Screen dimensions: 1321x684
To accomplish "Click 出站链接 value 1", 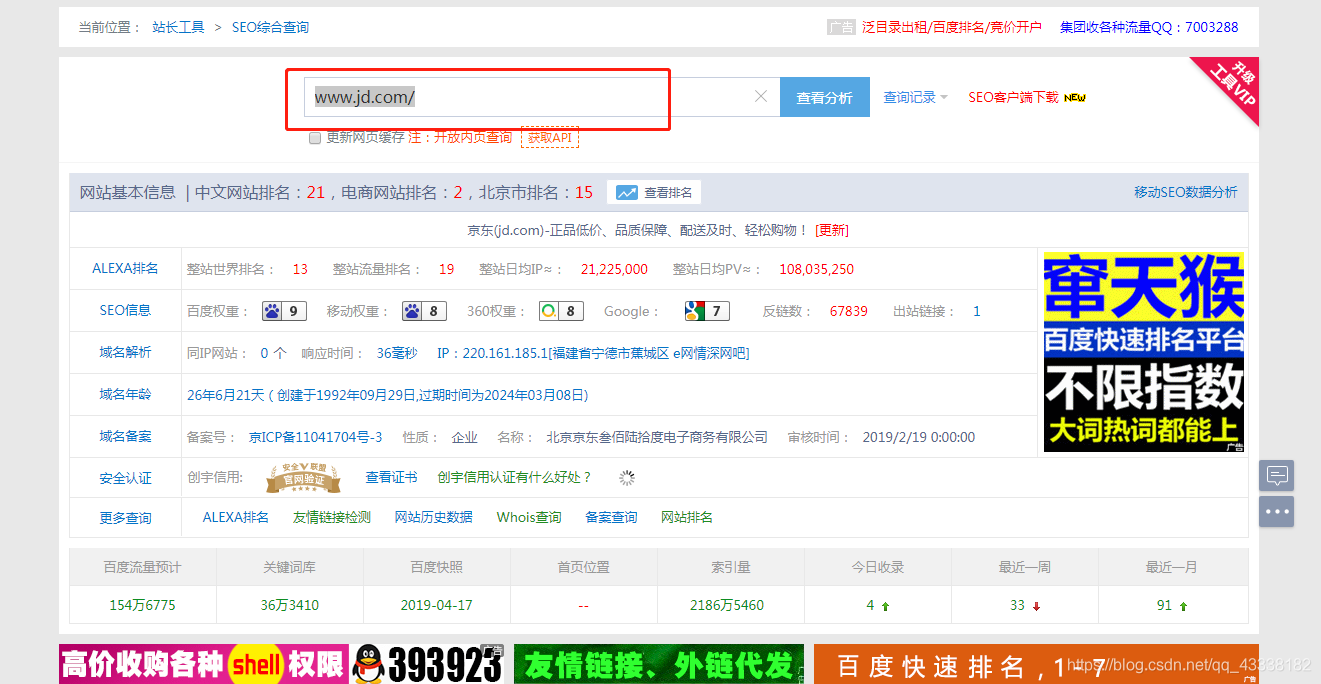I will (977, 311).
